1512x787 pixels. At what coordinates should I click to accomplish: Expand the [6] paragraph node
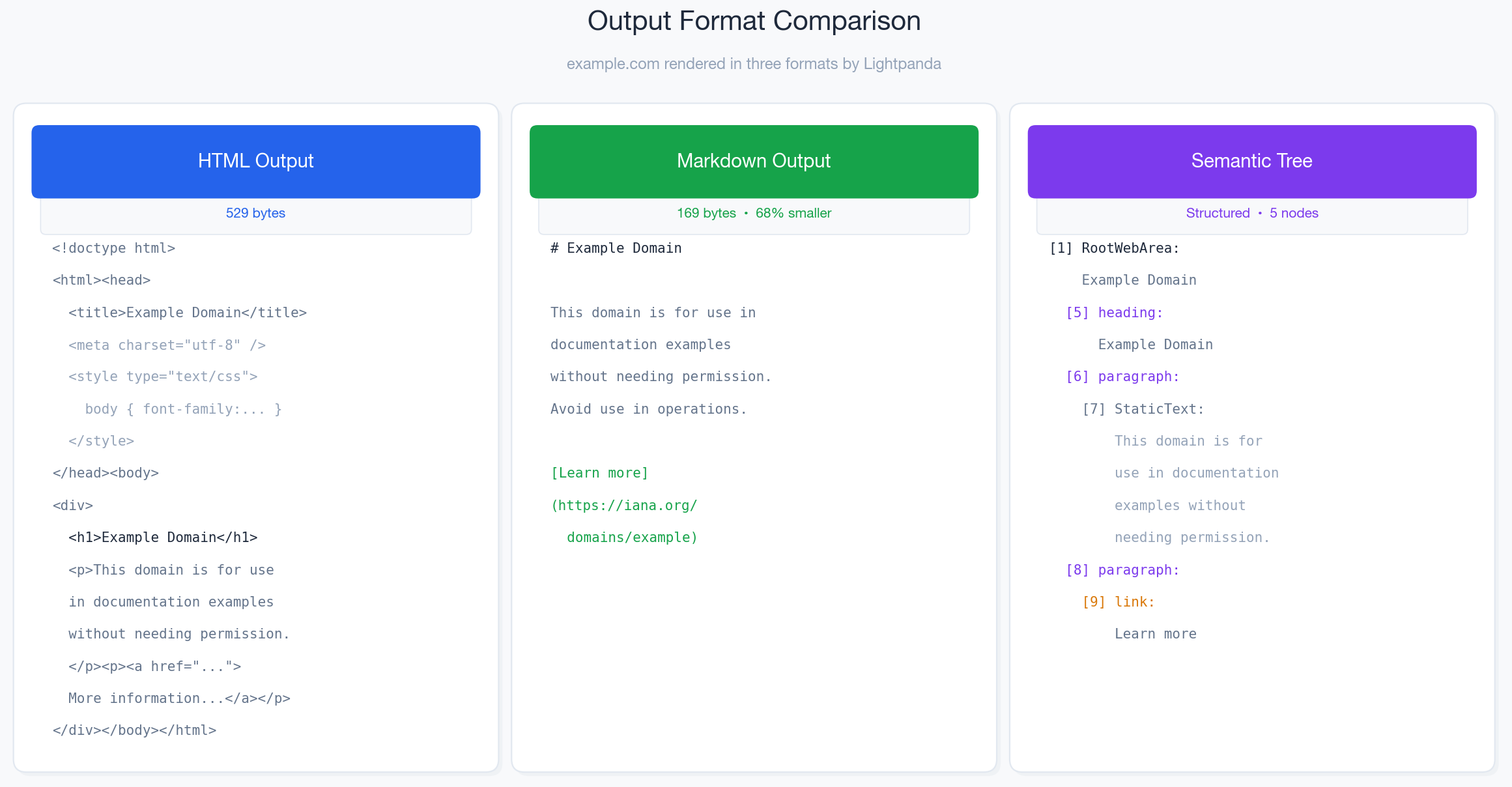1122,377
